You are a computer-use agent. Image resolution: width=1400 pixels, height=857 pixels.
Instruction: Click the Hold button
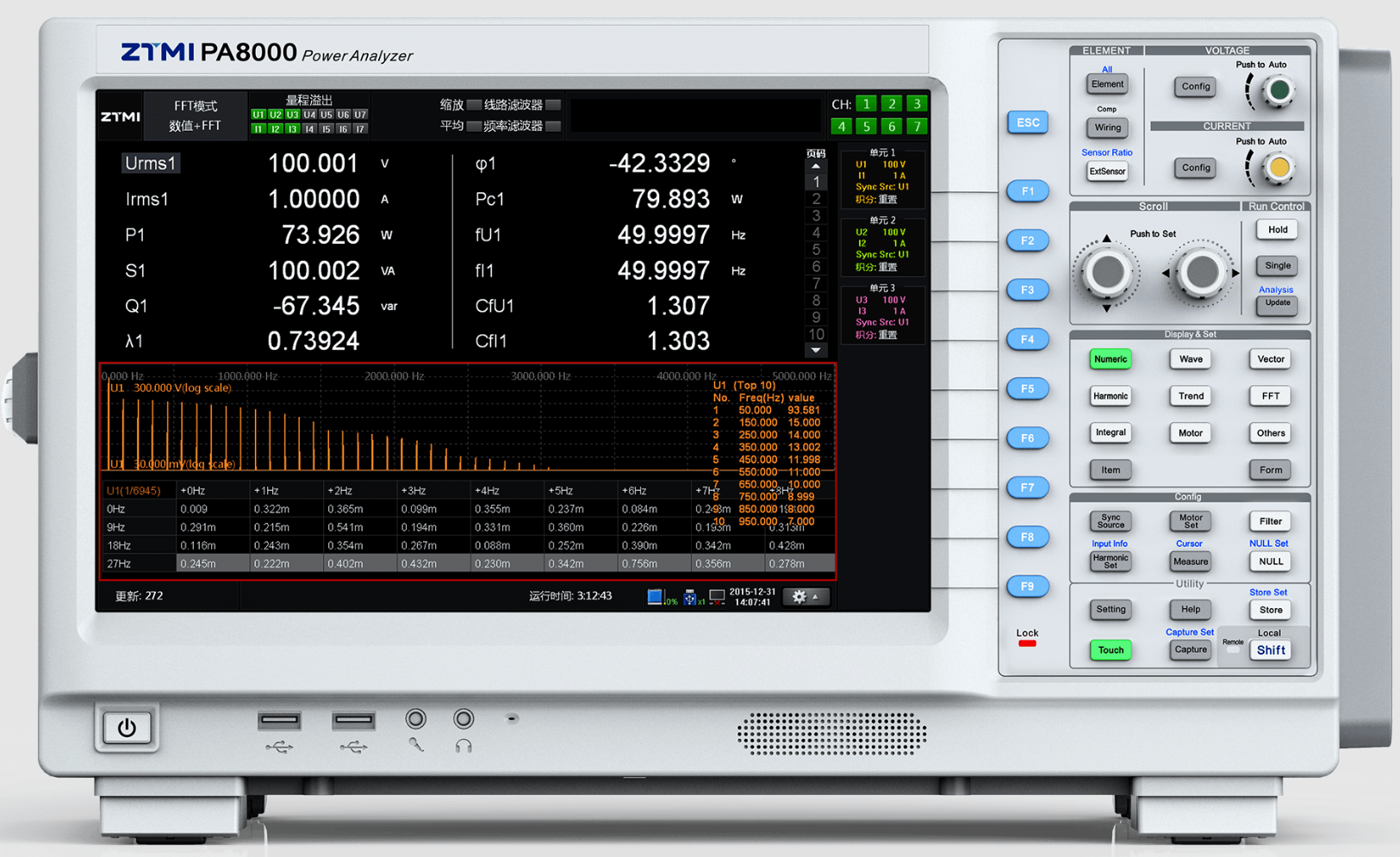pyautogui.click(x=1277, y=230)
